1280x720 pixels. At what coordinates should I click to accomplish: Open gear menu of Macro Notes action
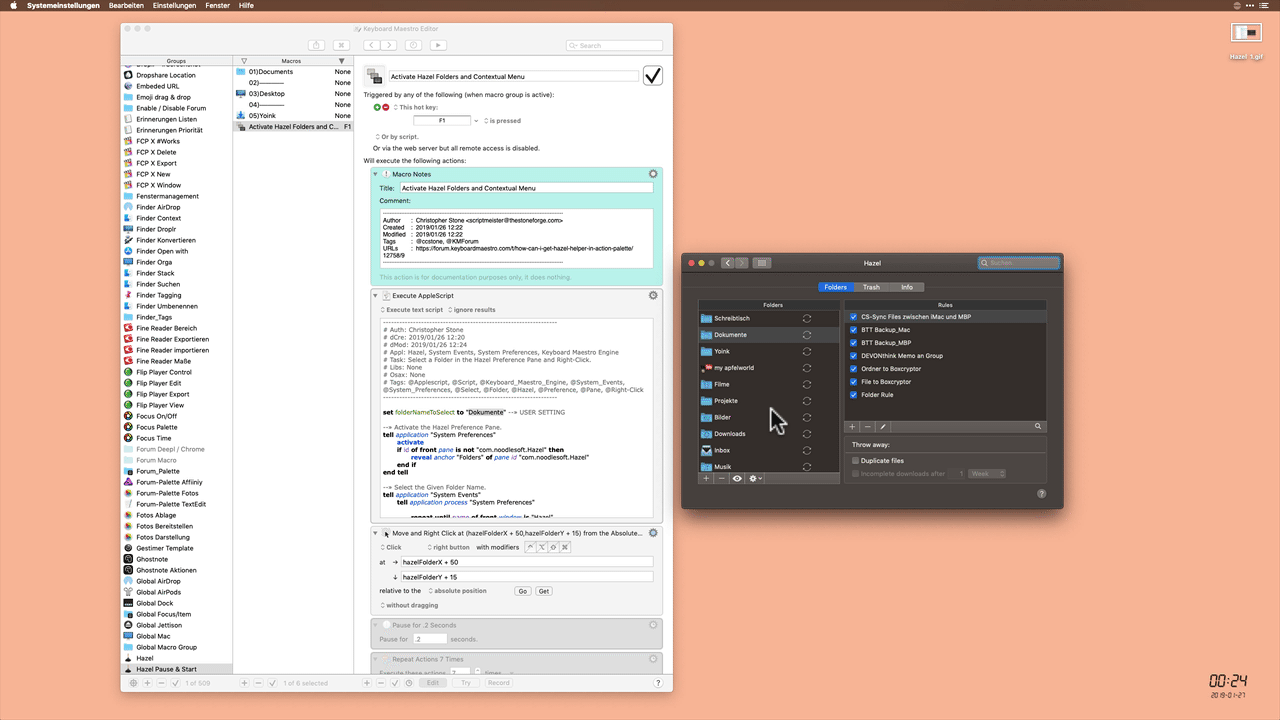click(653, 174)
